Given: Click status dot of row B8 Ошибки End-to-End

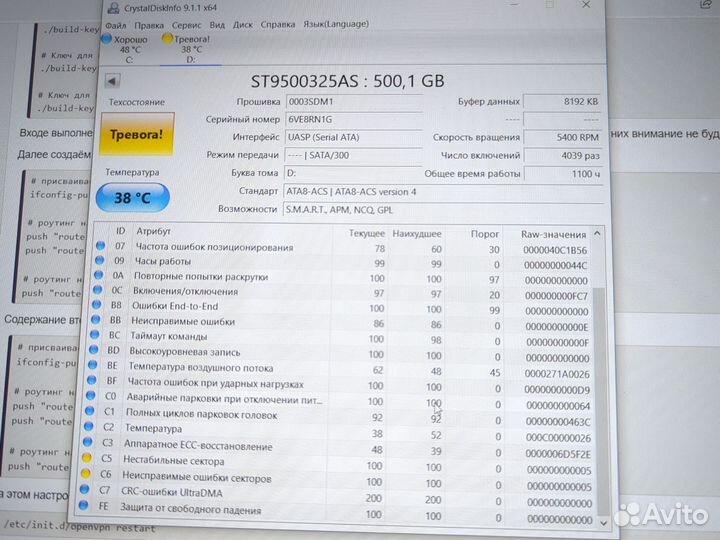Looking at the screenshot, I should click(96, 304).
